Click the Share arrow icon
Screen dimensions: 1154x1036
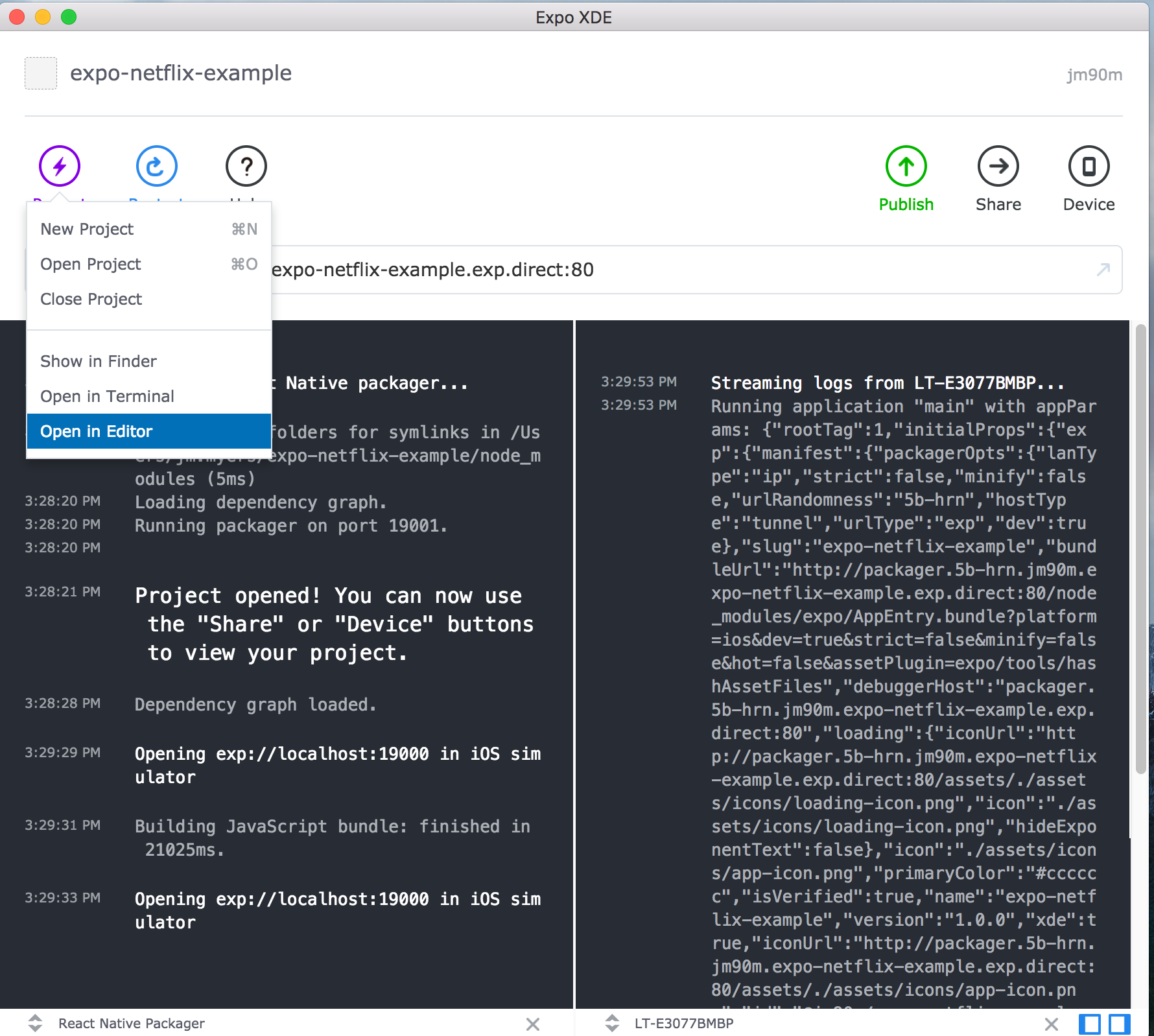pos(998,166)
